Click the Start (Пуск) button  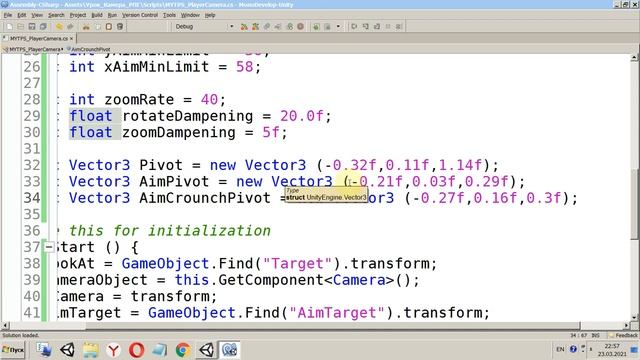[13, 350]
